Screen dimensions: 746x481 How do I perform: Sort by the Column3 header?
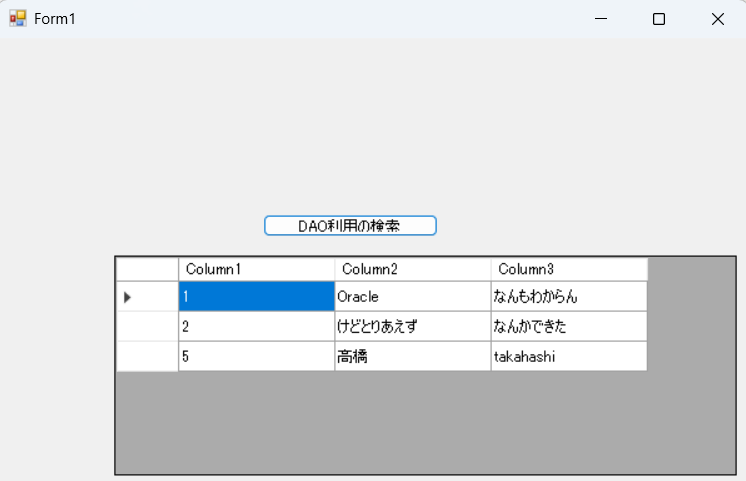(569, 269)
